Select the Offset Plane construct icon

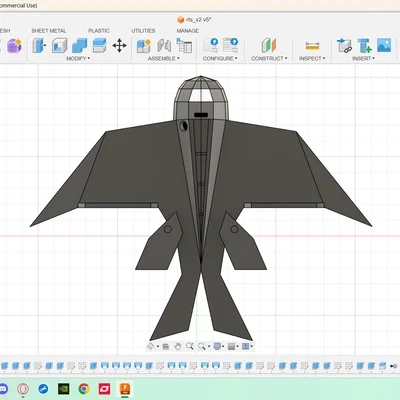[x=269, y=45]
